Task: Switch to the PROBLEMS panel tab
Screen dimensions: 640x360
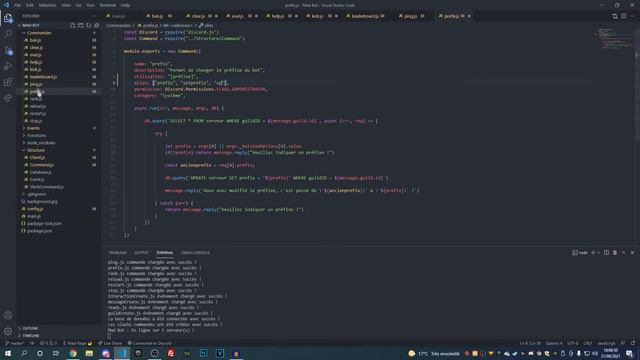Action: pos(118,253)
